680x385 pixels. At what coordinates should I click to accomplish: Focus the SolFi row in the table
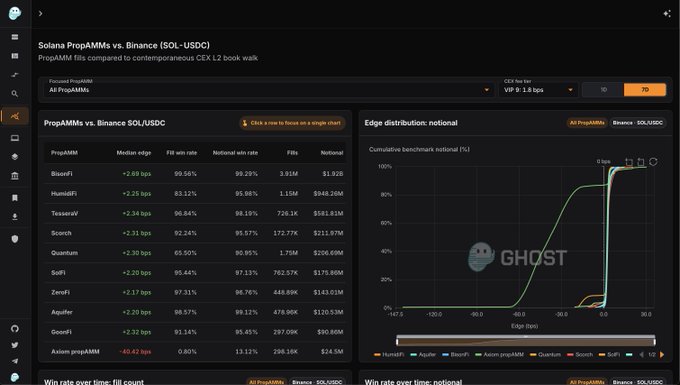click(x=195, y=273)
